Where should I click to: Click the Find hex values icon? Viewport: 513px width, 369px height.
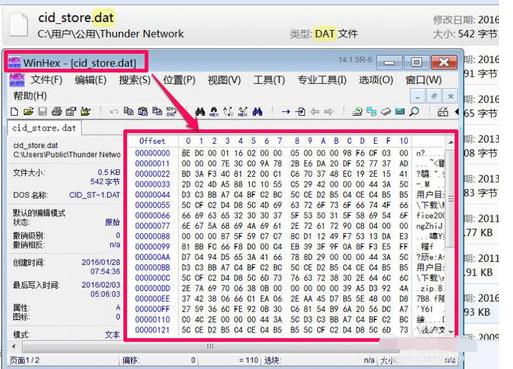point(214,111)
